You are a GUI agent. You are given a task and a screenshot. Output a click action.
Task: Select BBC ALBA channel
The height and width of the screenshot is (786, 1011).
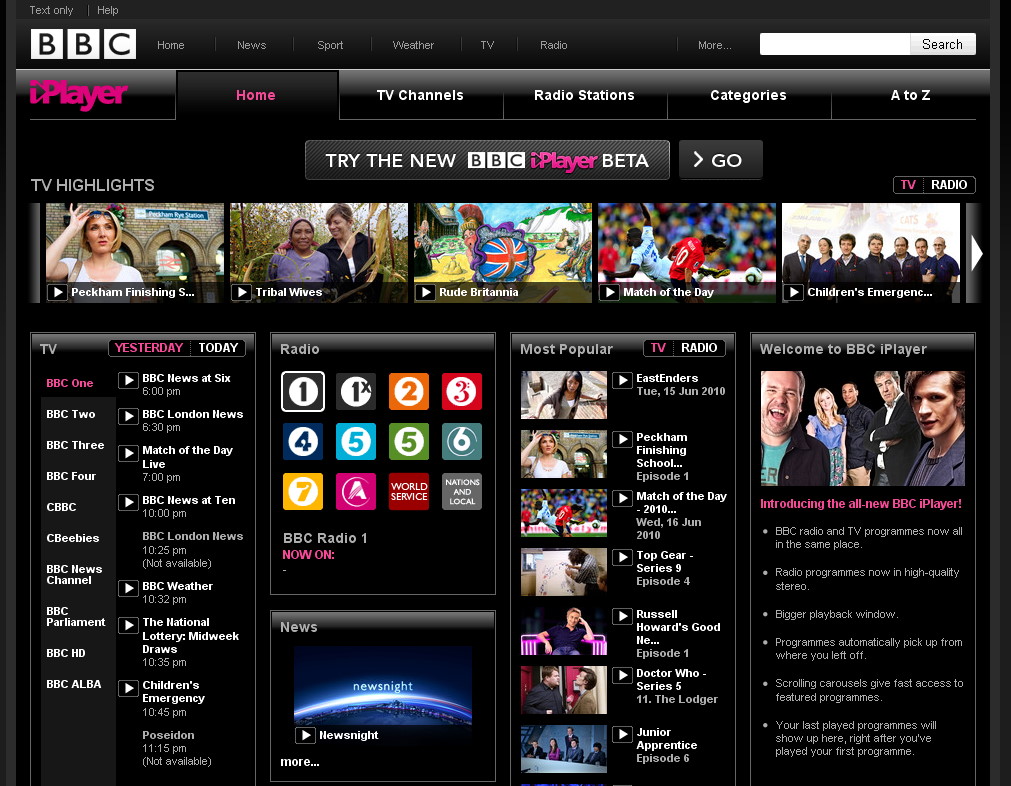tap(74, 684)
